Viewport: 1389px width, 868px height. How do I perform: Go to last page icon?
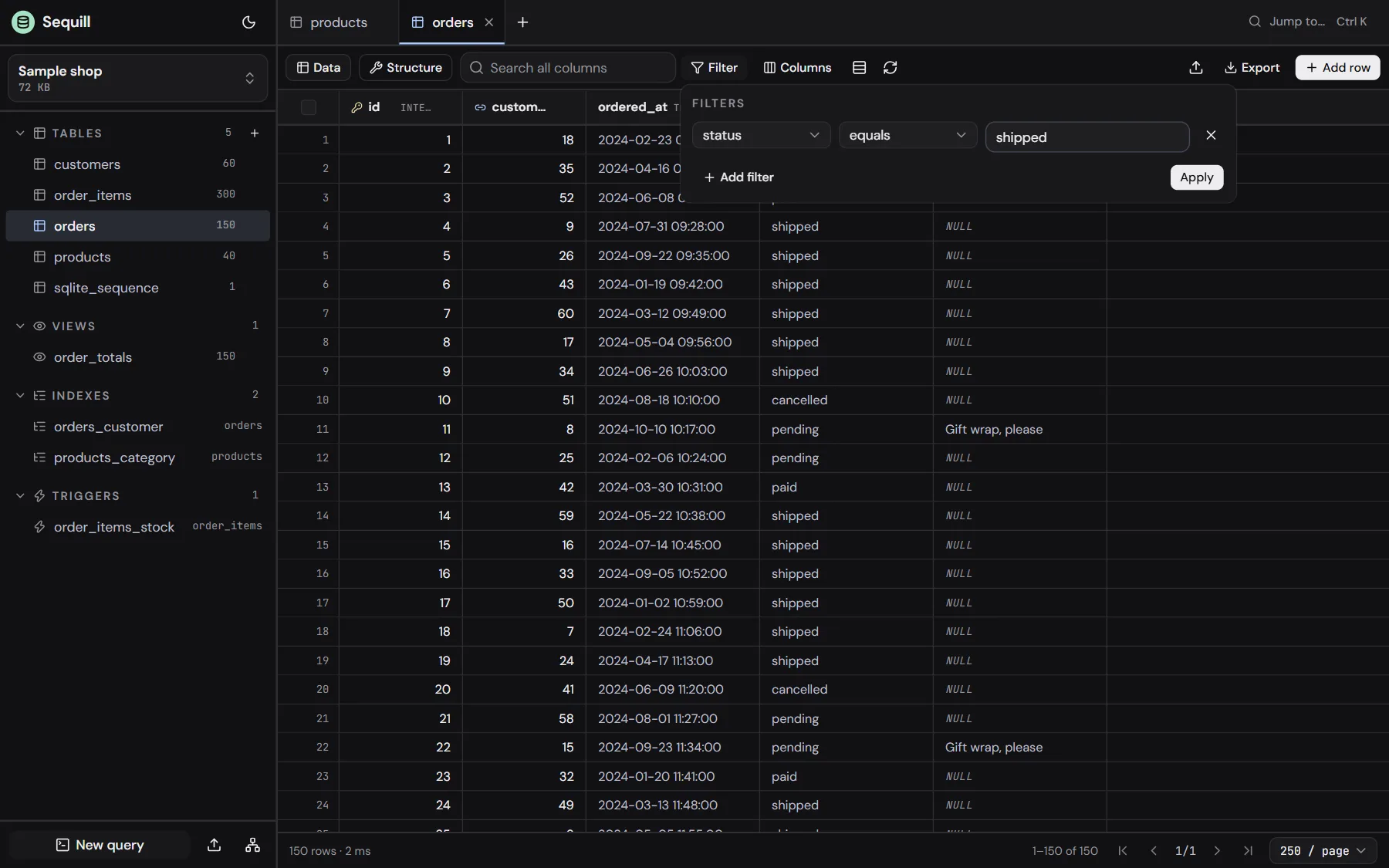pyautogui.click(x=1248, y=850)
